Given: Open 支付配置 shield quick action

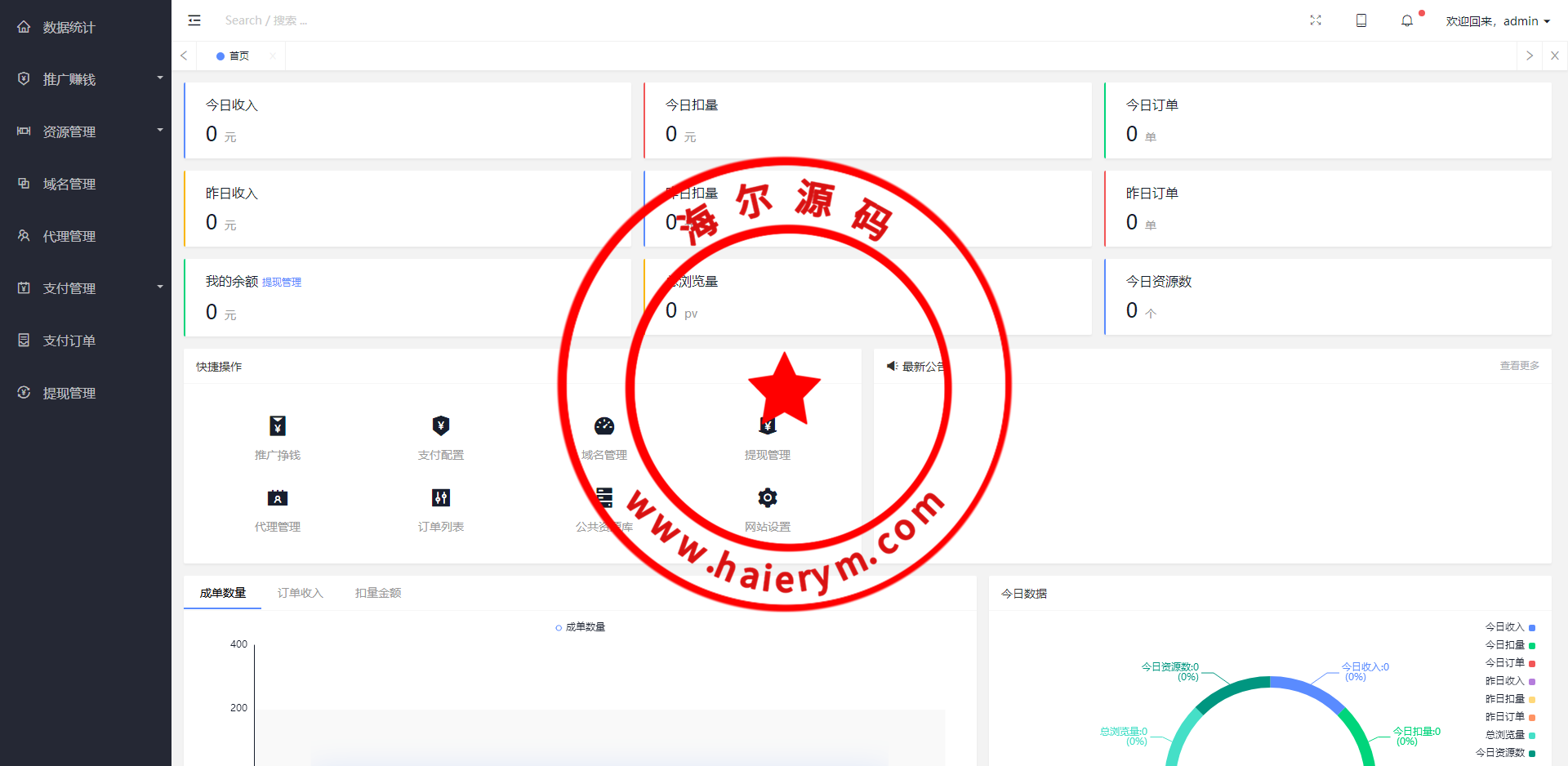Looking at the screenshot, I should click(441, 426).
